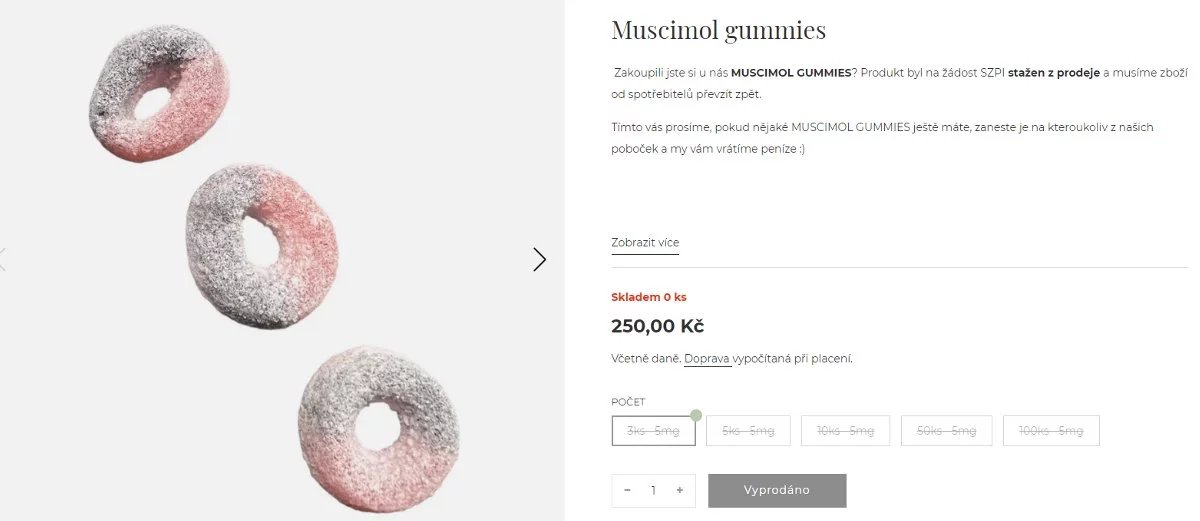Click the quantity number field
Viewport: 1200px width, 521px height.
point(653,490)
